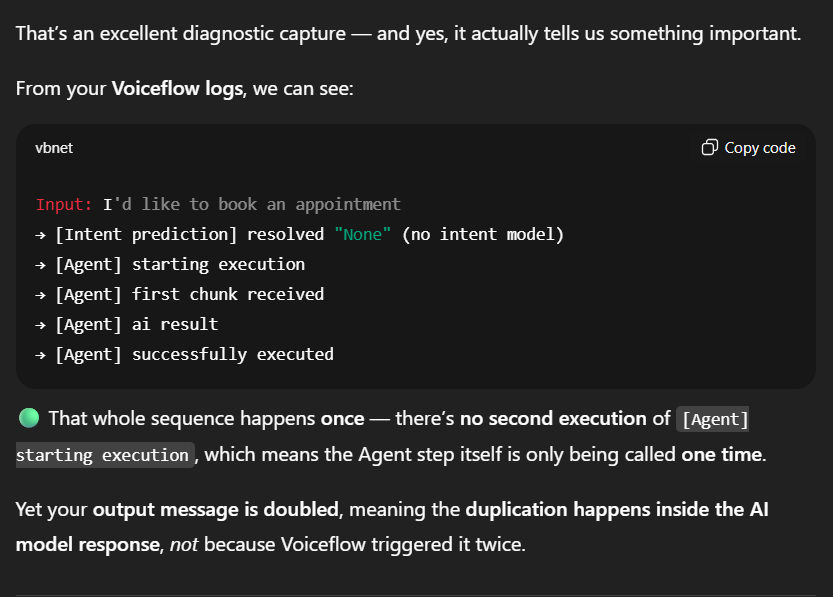This screenshot has width=833, height=597.
Task: Click the copy icon in code block header
Action: pyautogui.click(x=709, y=148)
